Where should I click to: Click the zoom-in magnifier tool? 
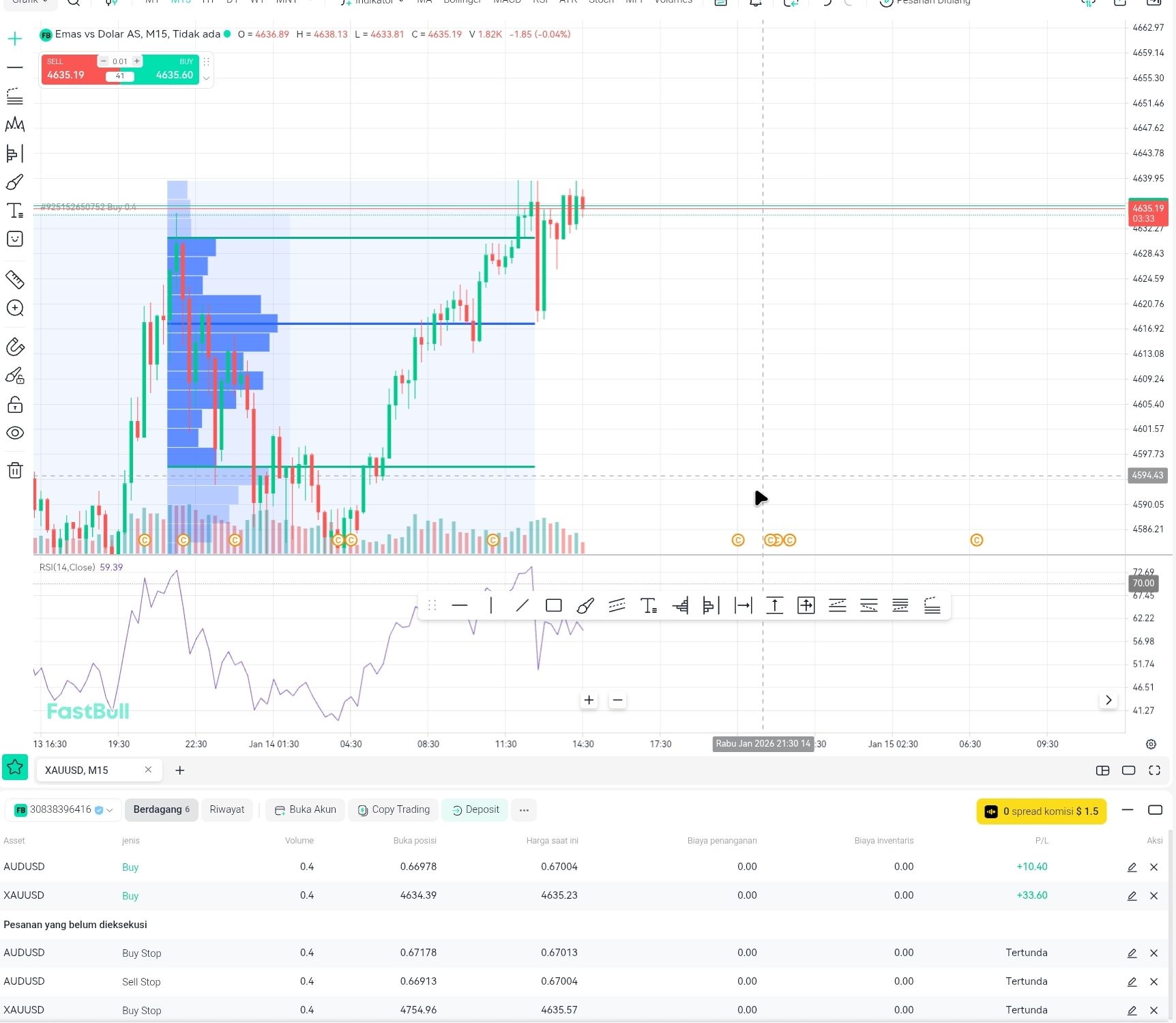(14, 308)
